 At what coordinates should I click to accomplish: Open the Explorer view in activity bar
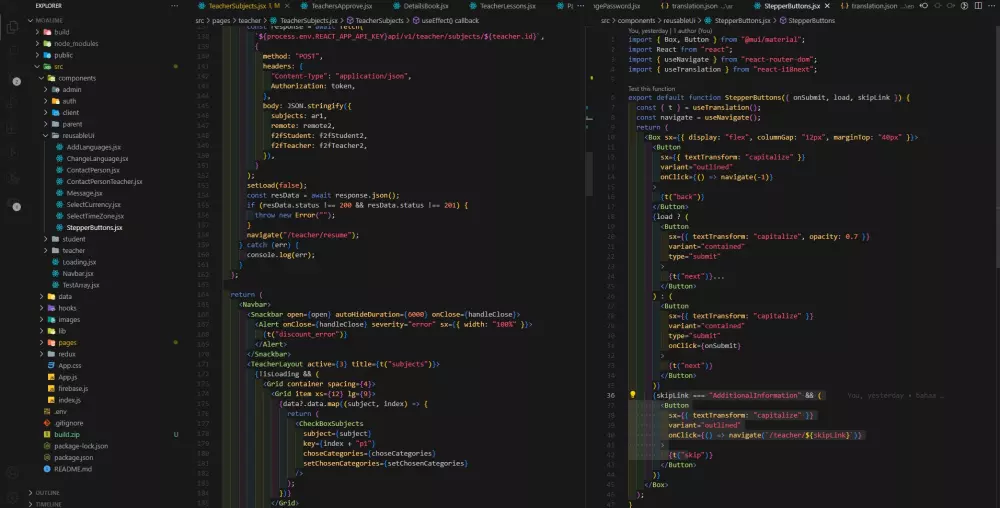point(12,27)
